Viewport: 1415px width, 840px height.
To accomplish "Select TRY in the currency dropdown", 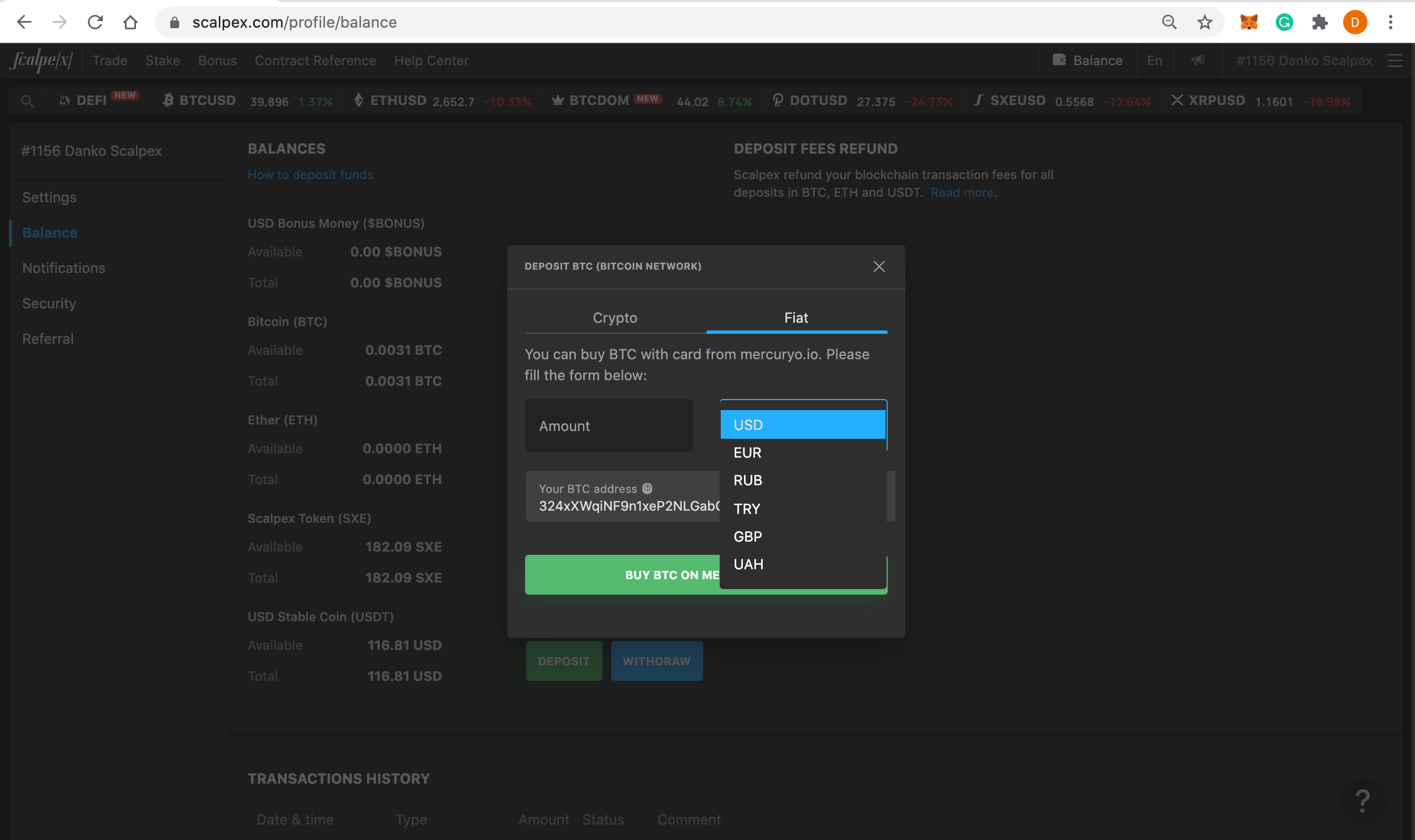I will pyautogui.click(x=803, y=508).
